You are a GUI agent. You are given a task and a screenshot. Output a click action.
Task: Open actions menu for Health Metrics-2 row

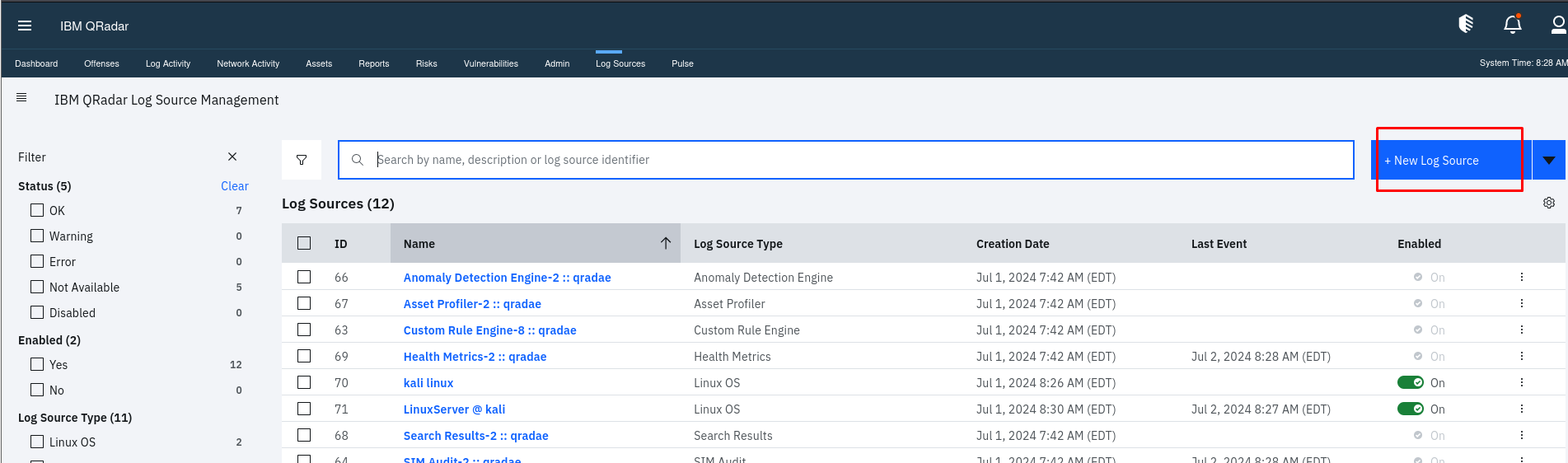[x=1522, y=356]
